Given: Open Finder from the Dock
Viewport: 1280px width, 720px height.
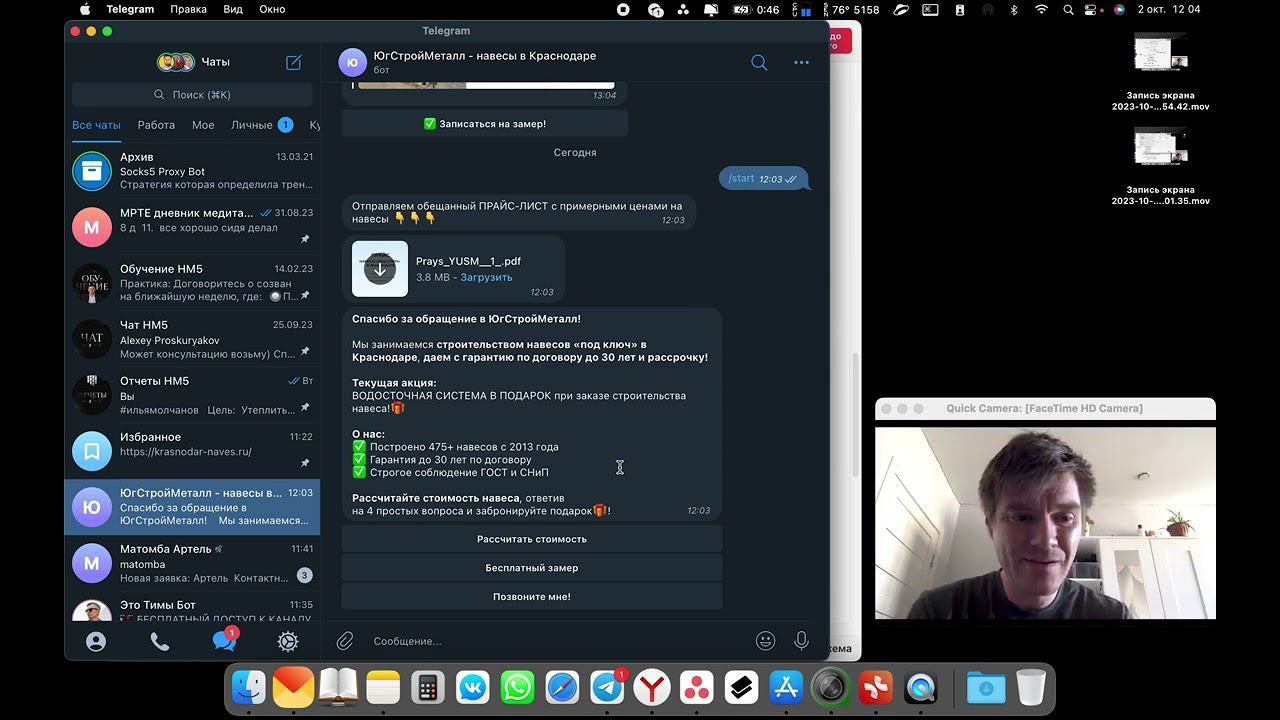Looking at the screenshot, I should (x=249, y=688).
